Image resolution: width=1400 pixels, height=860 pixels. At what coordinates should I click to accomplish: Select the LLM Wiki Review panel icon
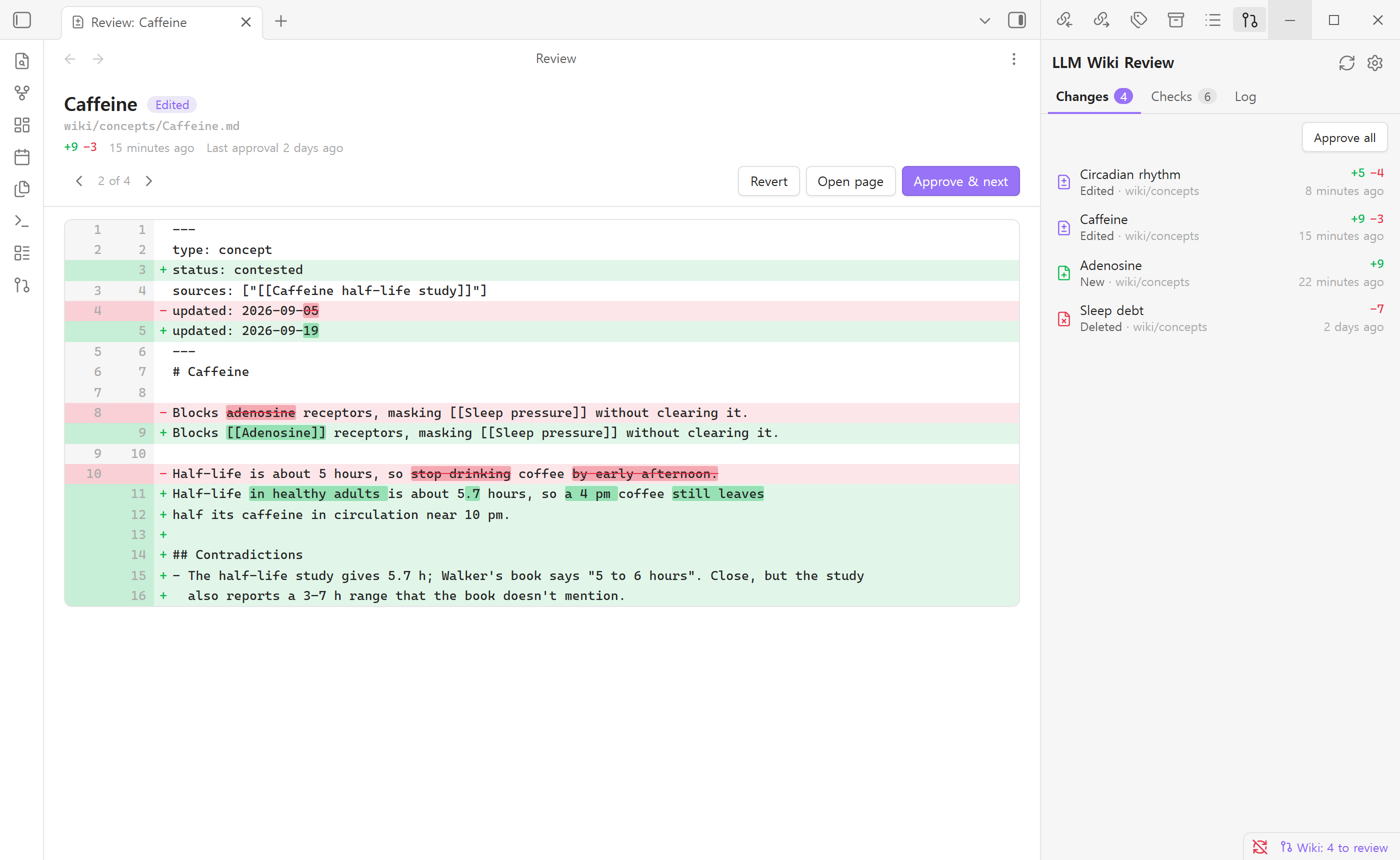click(x=1249, y=20)
